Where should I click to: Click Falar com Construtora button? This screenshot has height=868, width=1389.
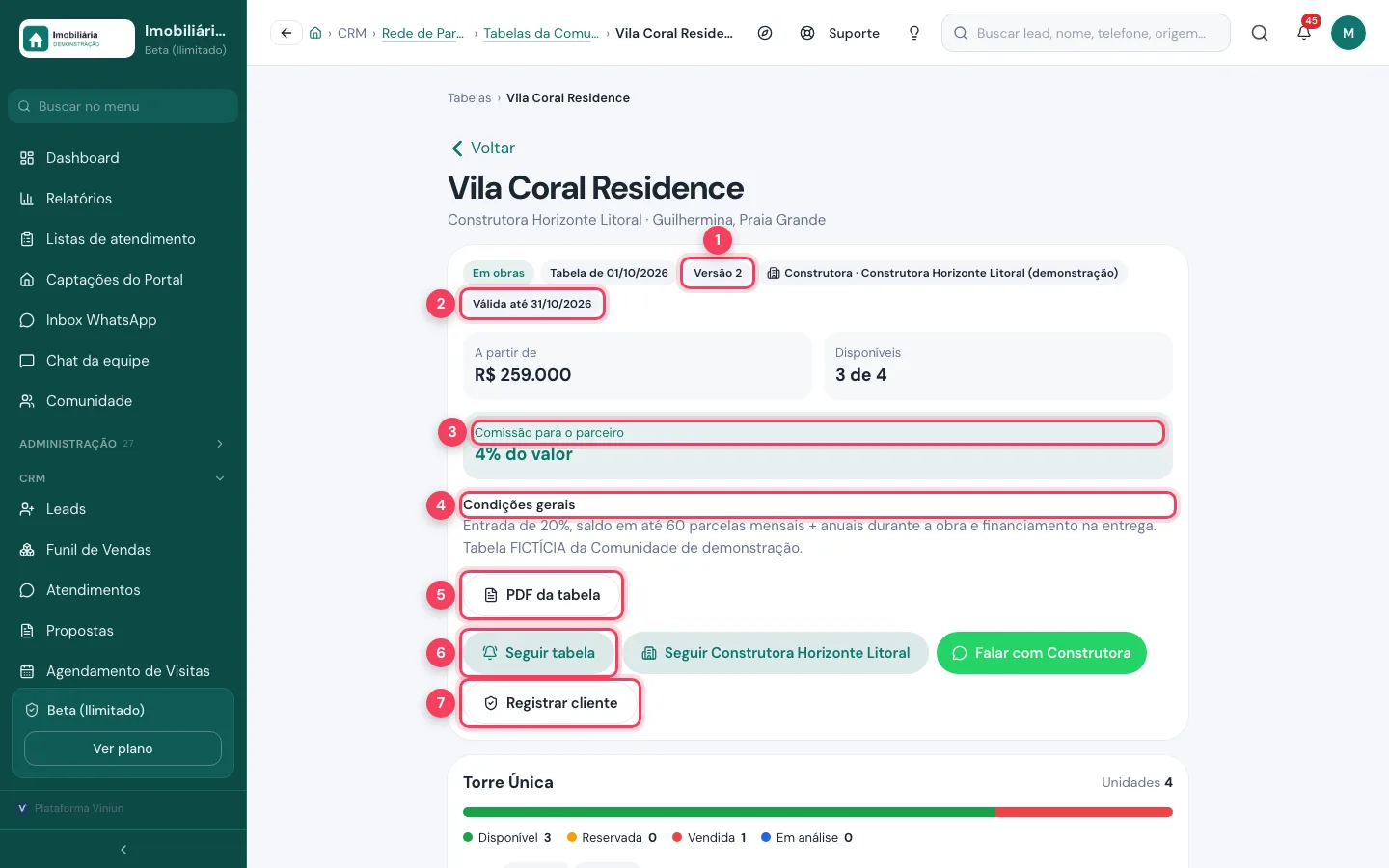pos(1042,653)
